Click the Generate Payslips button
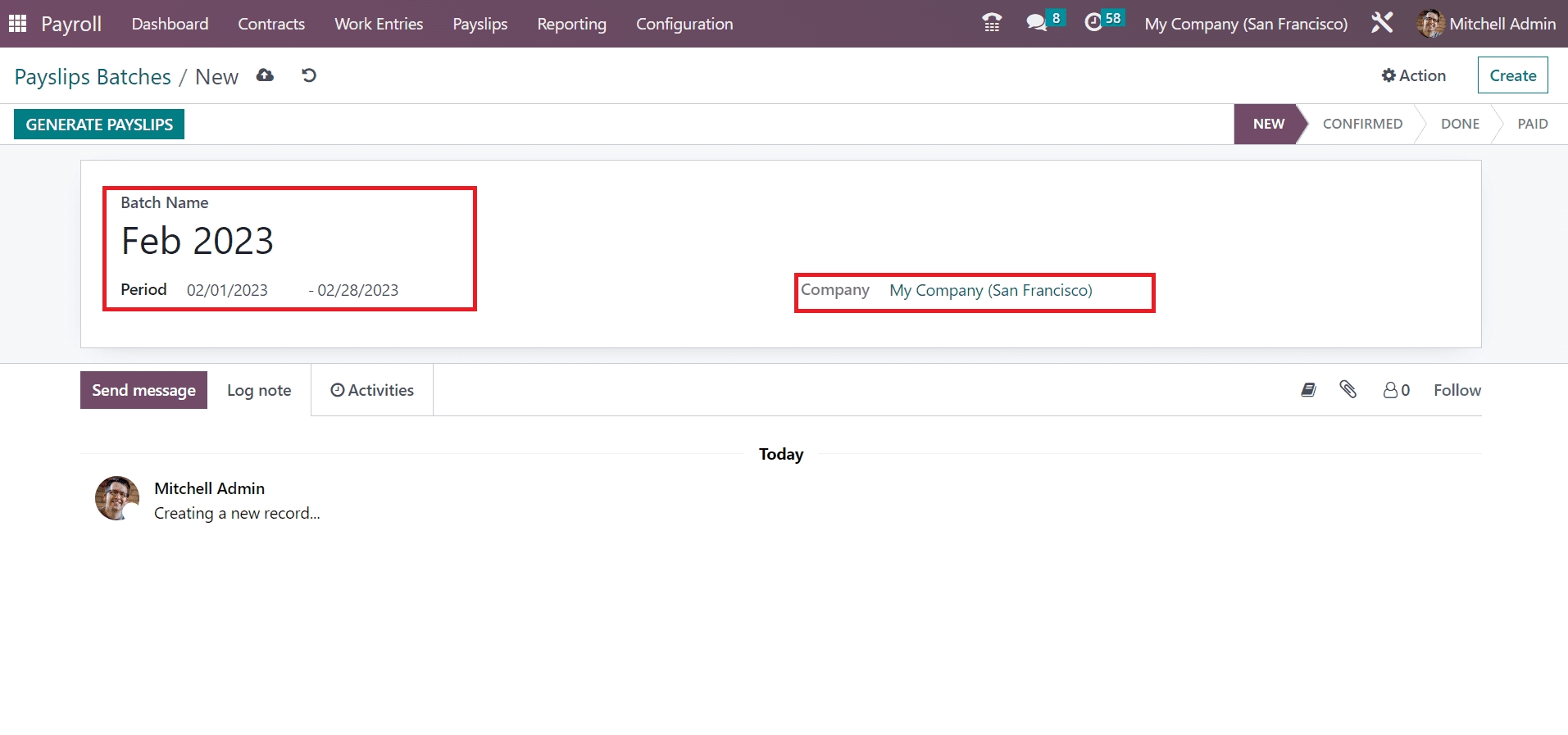Screen dimensions: 1568x735 (x=99, y=125)
